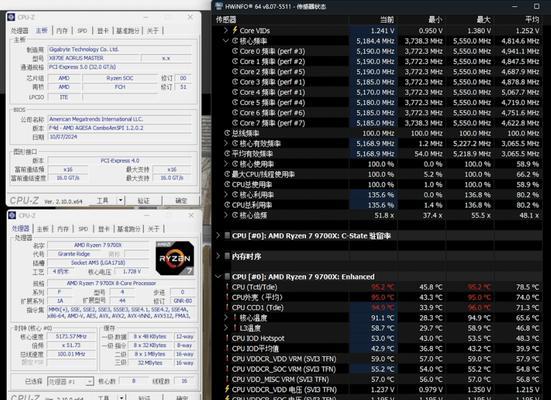Expand the 核心使用率 group
The image size is (551, 400).
[226, 164]
